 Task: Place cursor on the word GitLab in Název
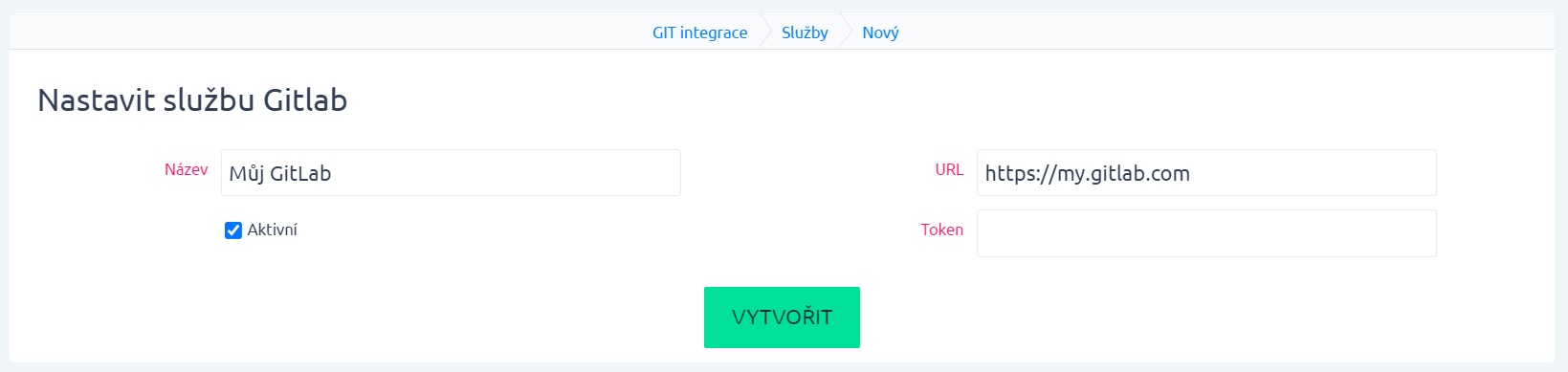point(300,173)
